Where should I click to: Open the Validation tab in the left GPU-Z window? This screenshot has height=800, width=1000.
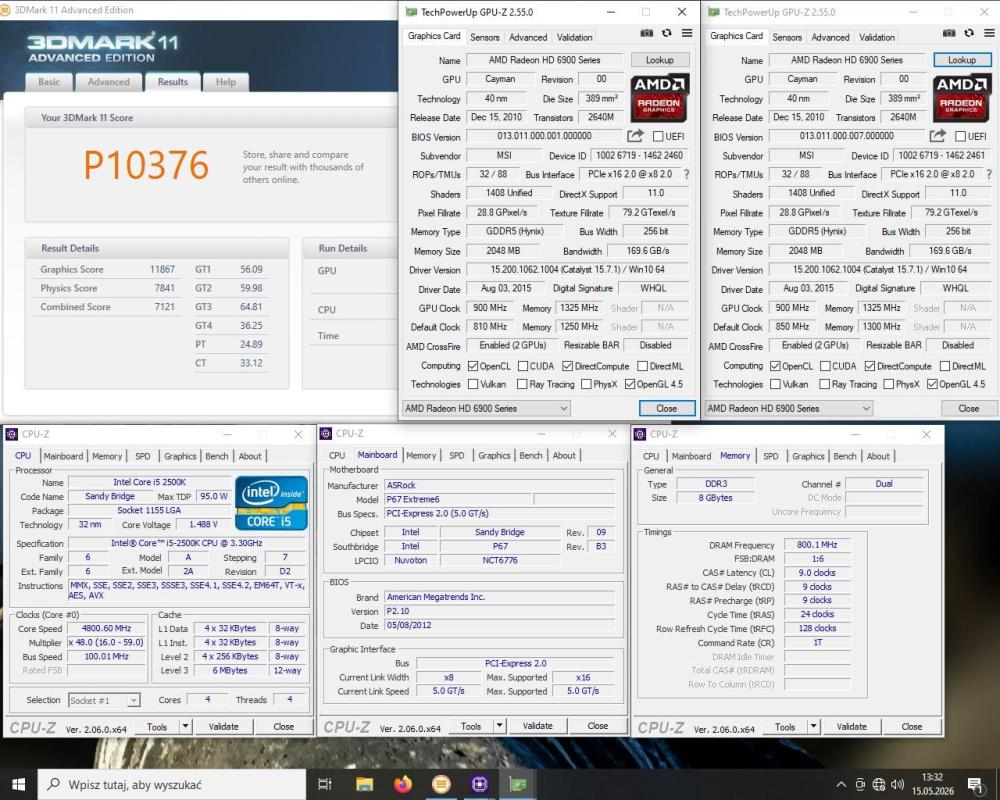click(x=575, y=37)
